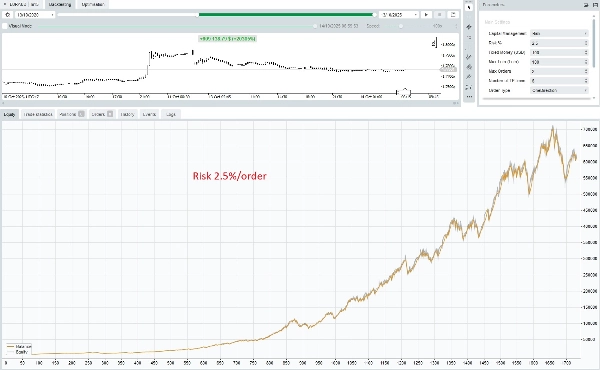Open the Orders tab

coord(102,114)
